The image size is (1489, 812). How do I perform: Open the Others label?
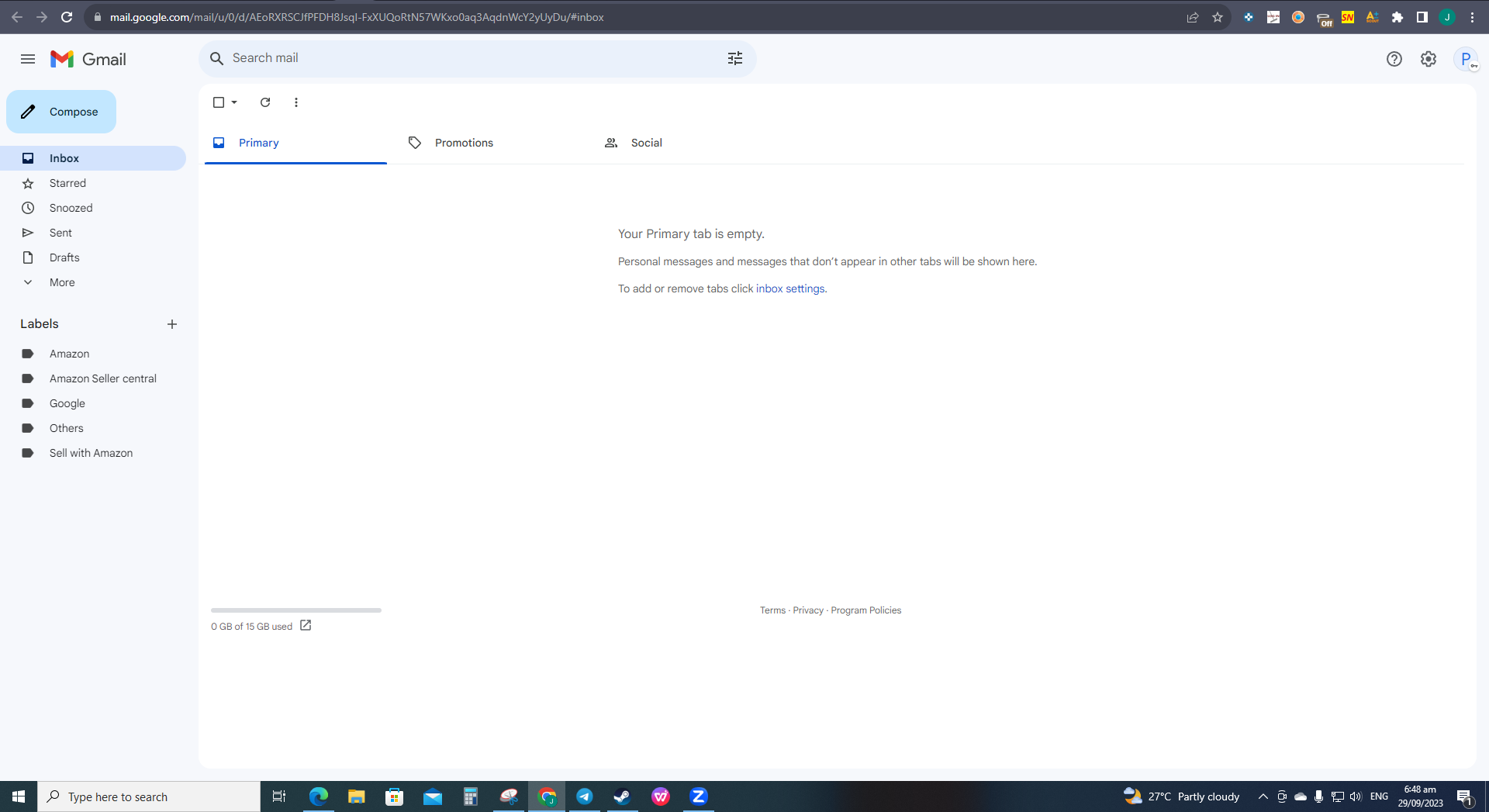pos(93,428)
